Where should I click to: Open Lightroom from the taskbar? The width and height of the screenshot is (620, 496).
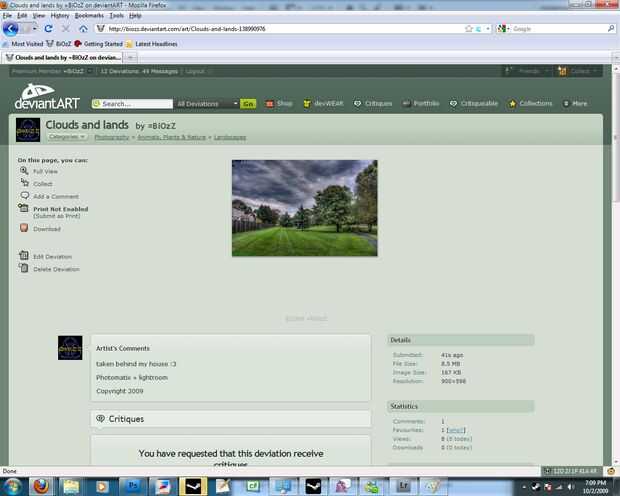click(x=403, y=486)
